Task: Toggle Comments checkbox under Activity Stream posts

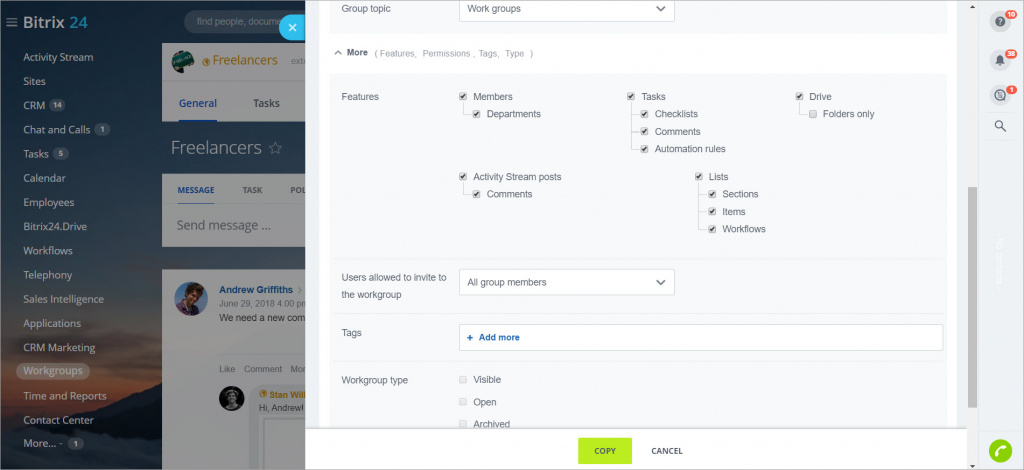Action: point(477,195)
